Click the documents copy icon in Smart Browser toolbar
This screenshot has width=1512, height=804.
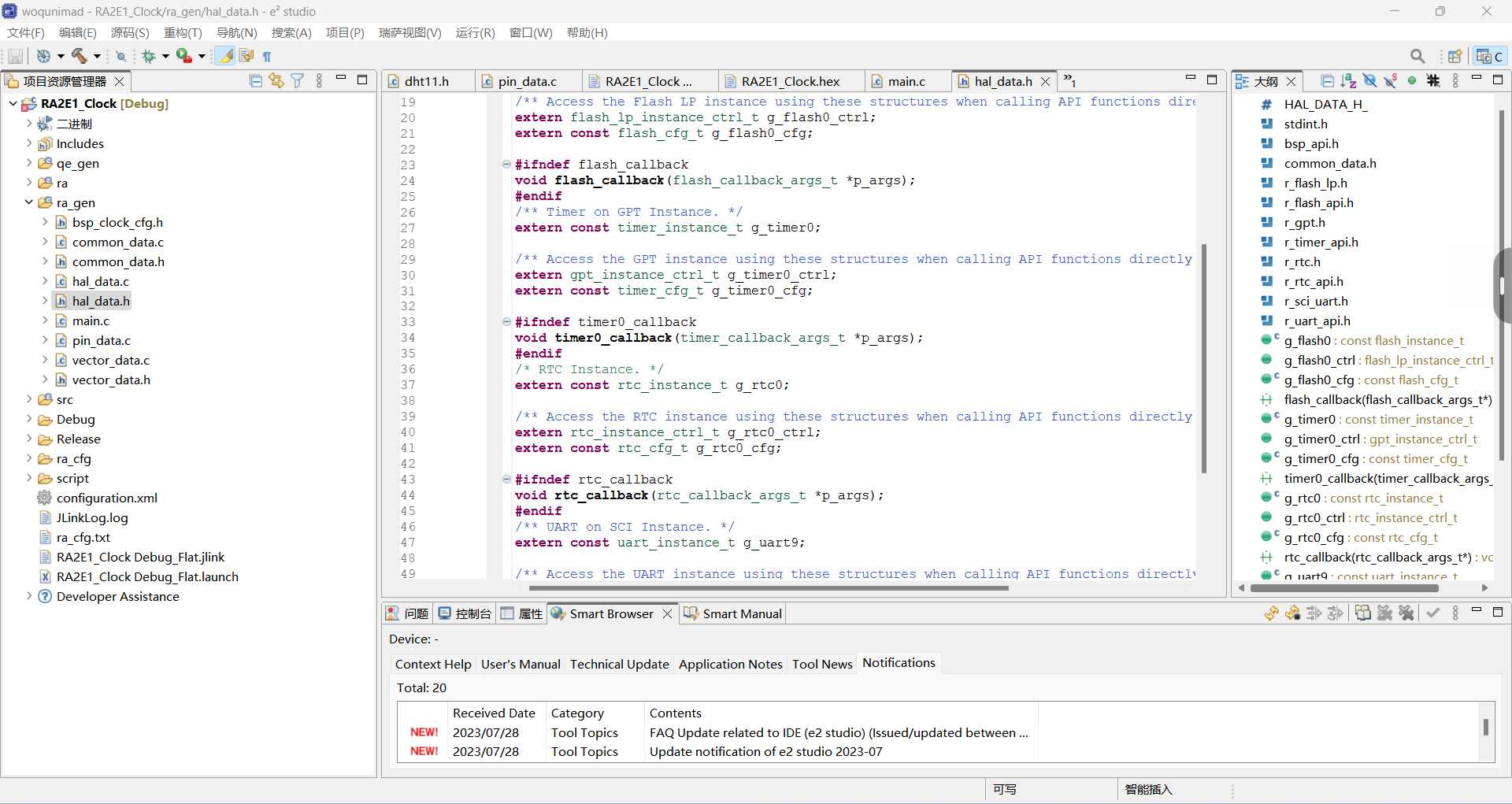click(x=1363, y=613)
